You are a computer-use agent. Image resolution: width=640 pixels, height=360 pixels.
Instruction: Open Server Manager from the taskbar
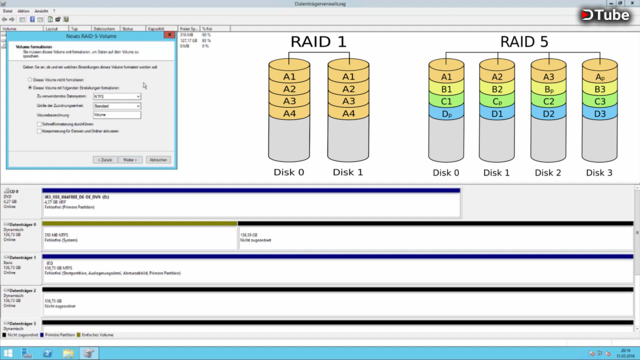point(27,353)
